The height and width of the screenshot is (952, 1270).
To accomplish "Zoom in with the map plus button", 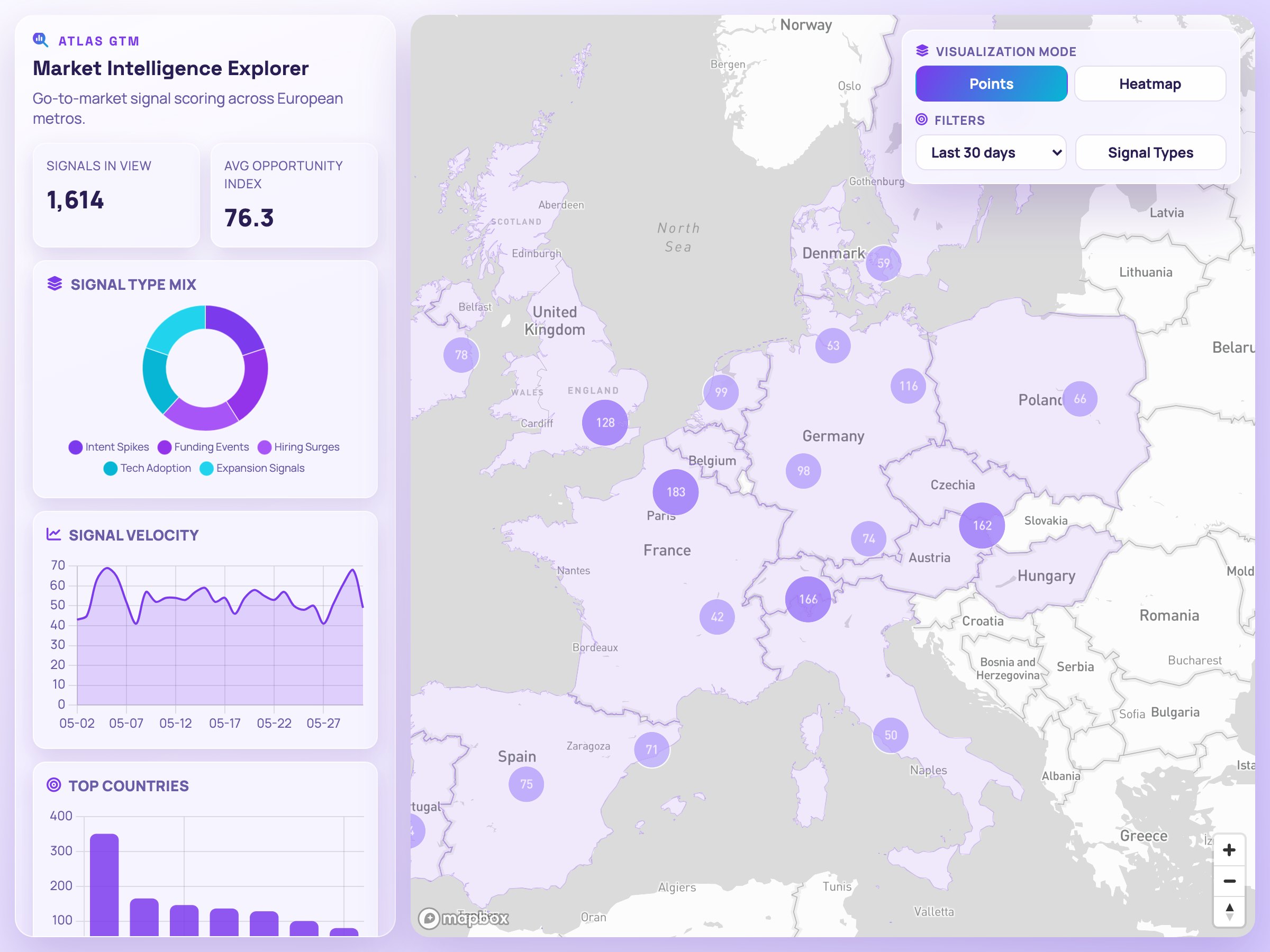I will tap(1229, 850).
